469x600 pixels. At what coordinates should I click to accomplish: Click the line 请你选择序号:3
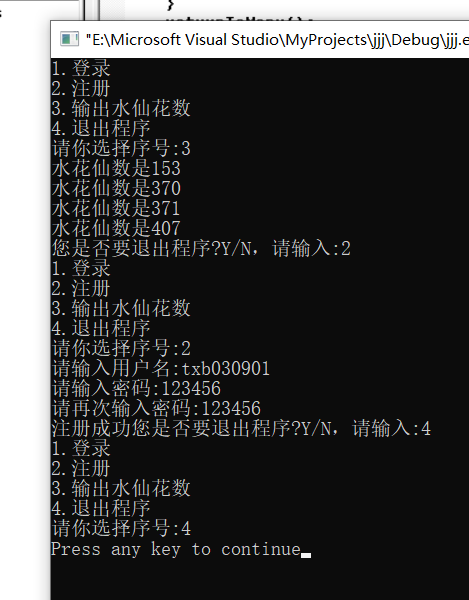click(121, 148)
